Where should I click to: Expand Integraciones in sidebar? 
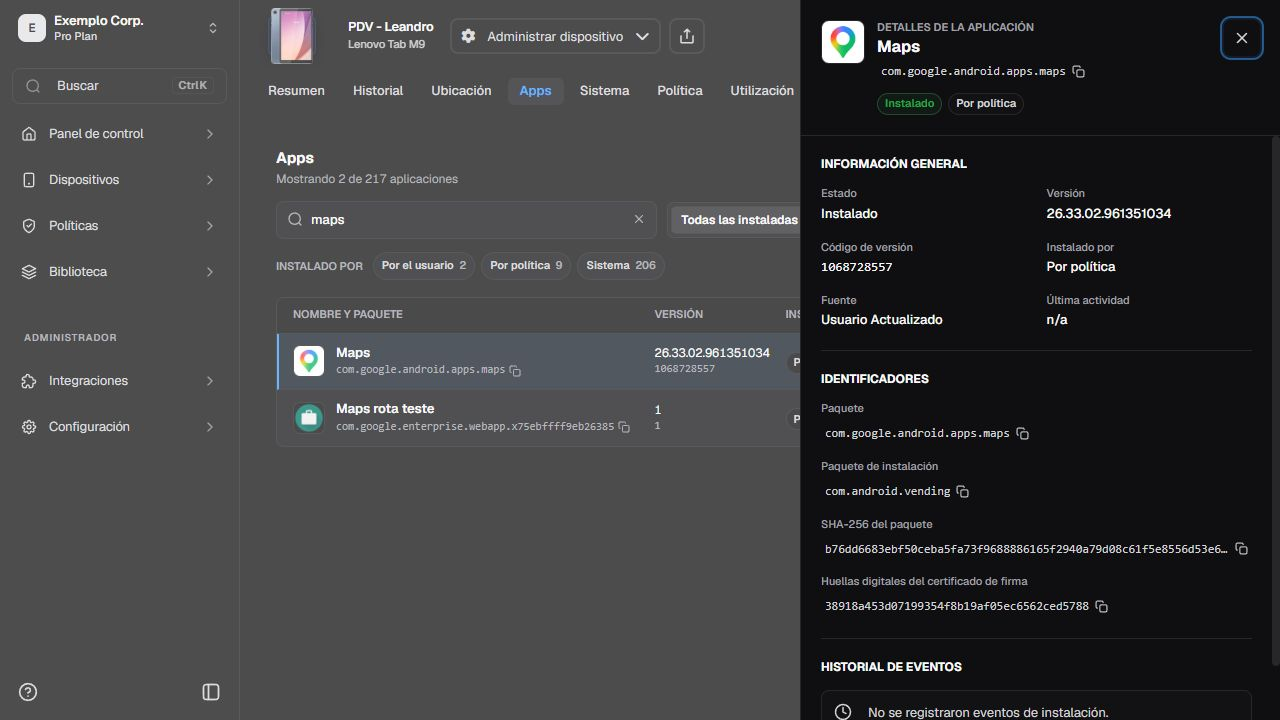[119, 381]
